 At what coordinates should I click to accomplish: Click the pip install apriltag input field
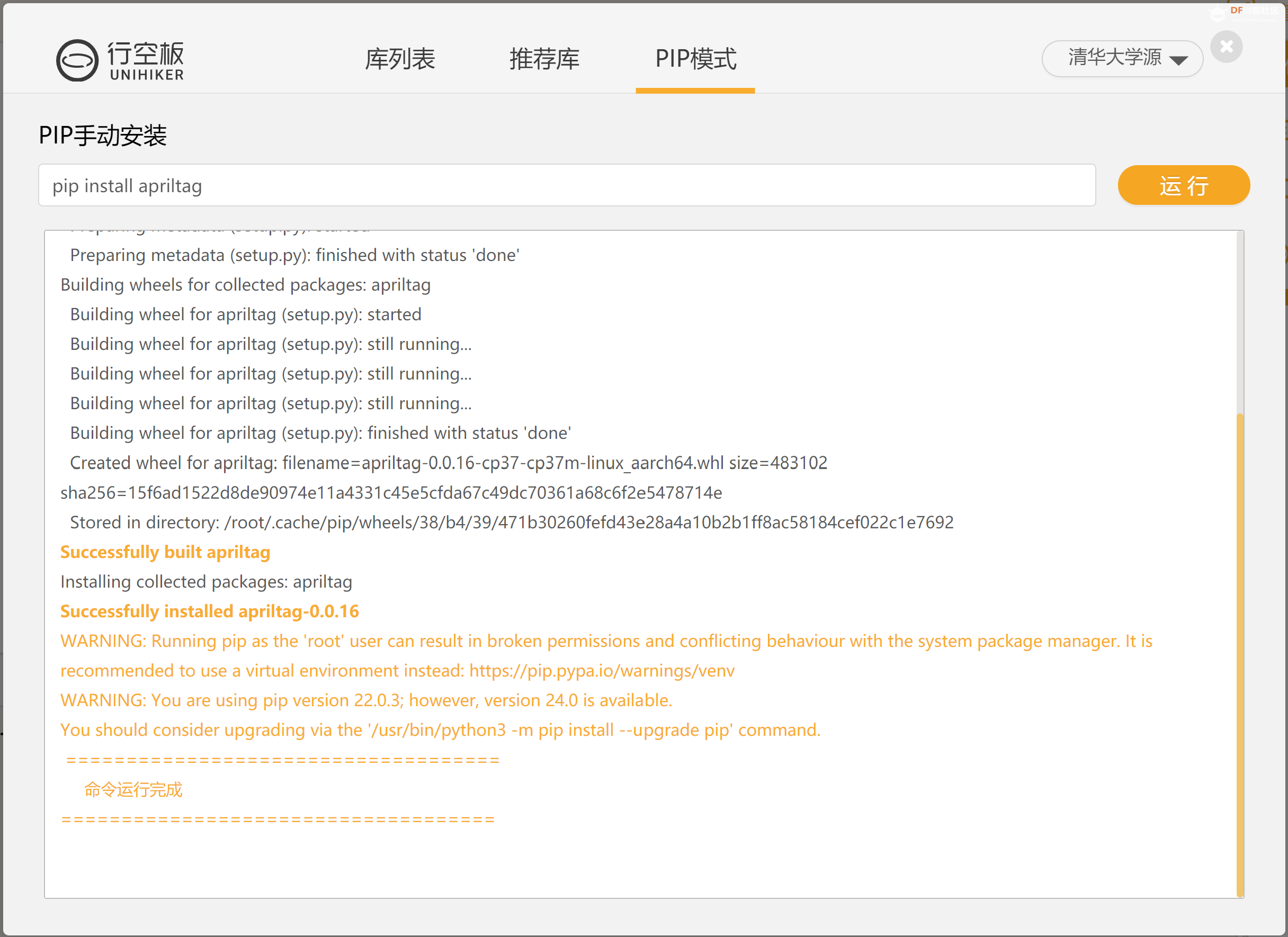point(567,185)
